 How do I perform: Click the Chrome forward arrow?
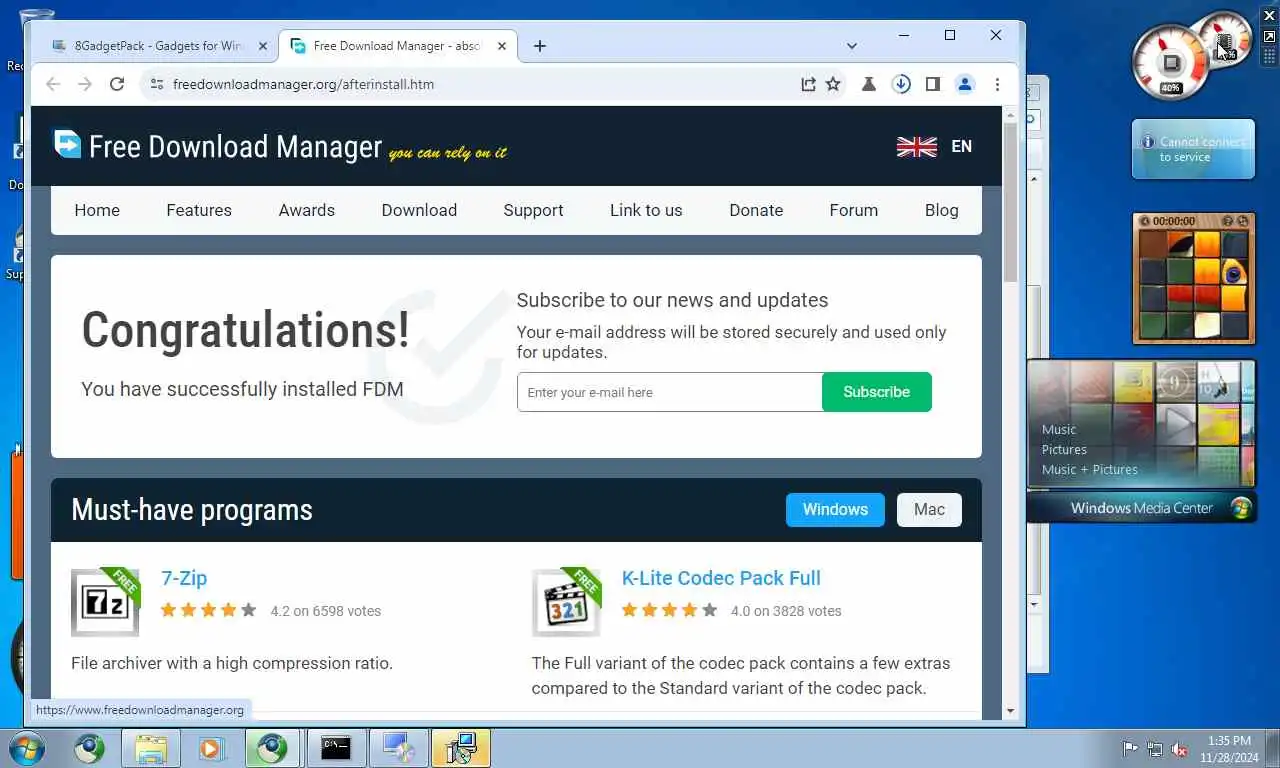point(85,84)
